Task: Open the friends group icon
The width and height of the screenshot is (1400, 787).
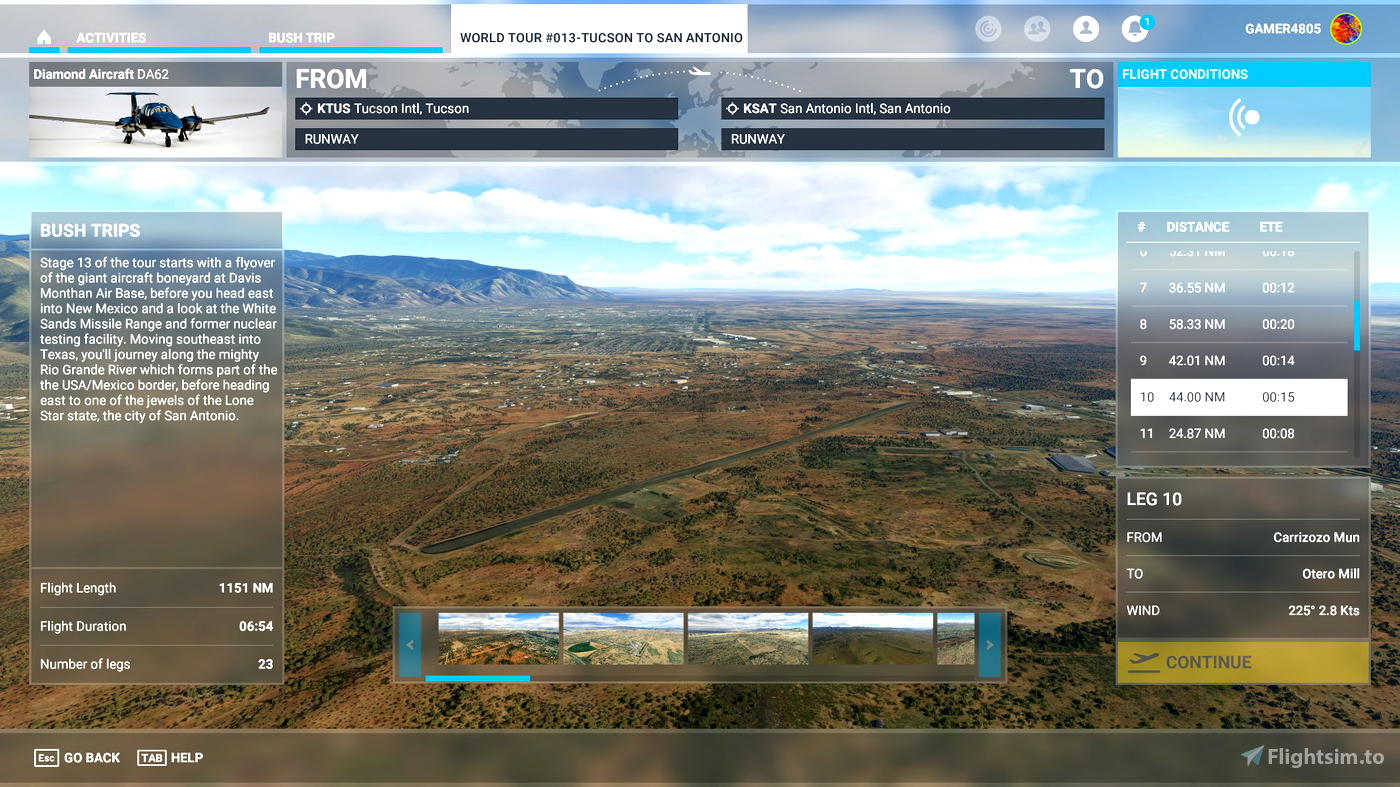Action: 1037,29
